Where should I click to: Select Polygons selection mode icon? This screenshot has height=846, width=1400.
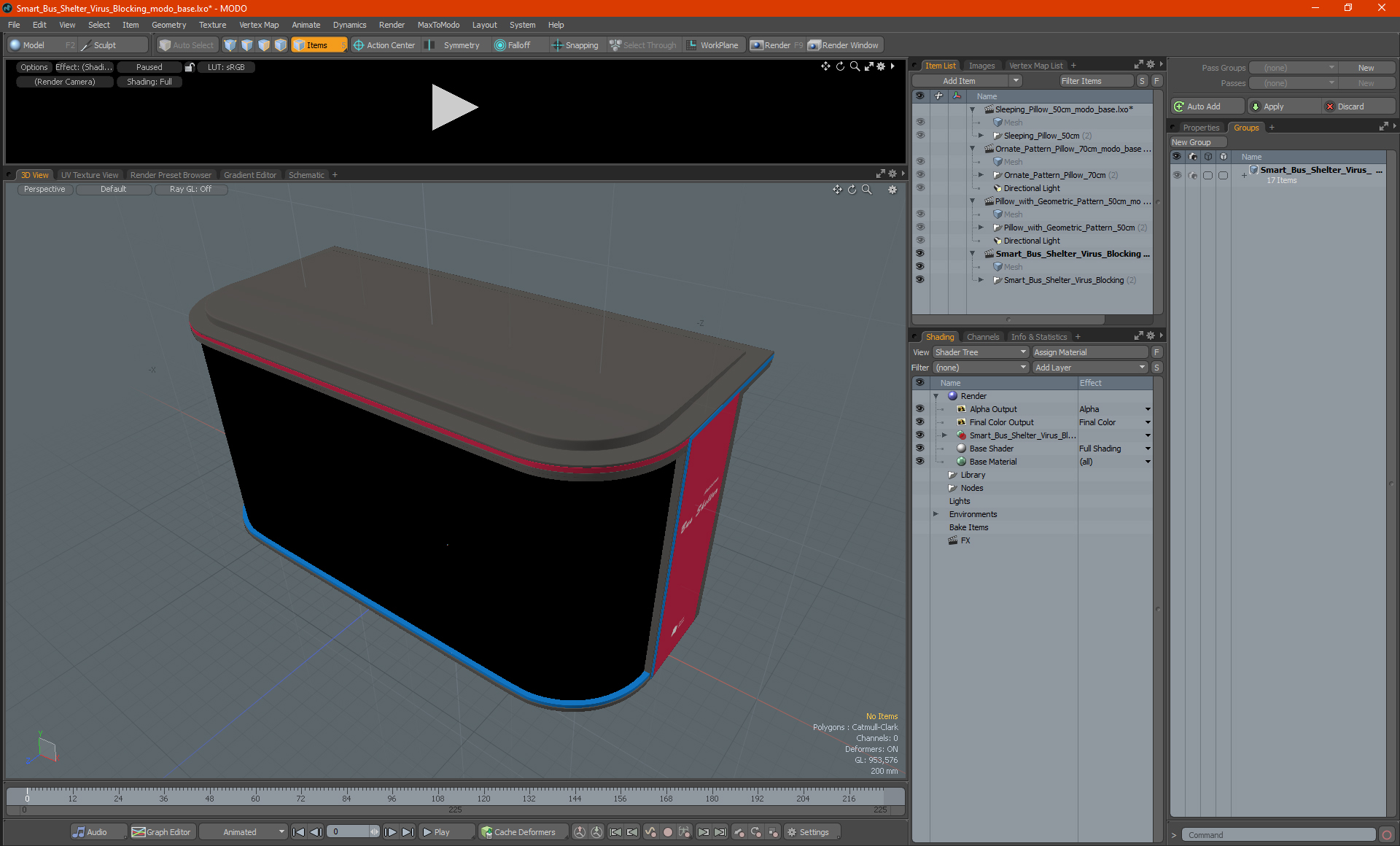click(264, 45)
